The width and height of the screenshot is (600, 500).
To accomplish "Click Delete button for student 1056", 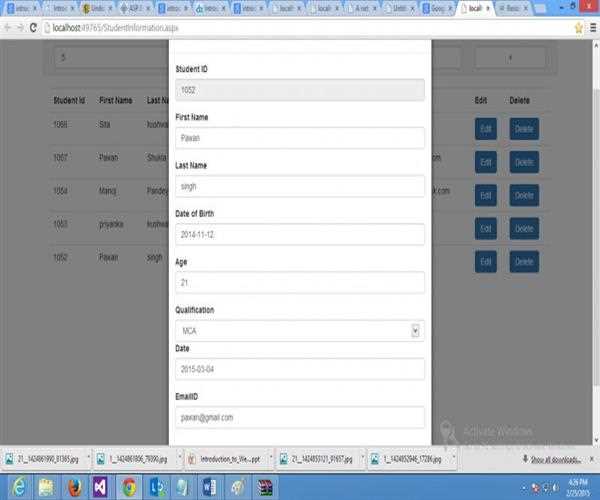I will coord(523,129).
